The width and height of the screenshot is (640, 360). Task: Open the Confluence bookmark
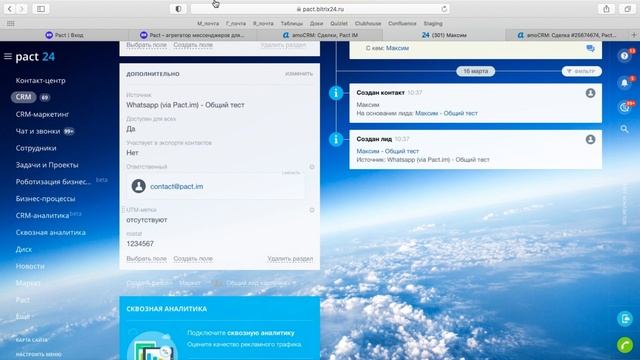(402, 24)
